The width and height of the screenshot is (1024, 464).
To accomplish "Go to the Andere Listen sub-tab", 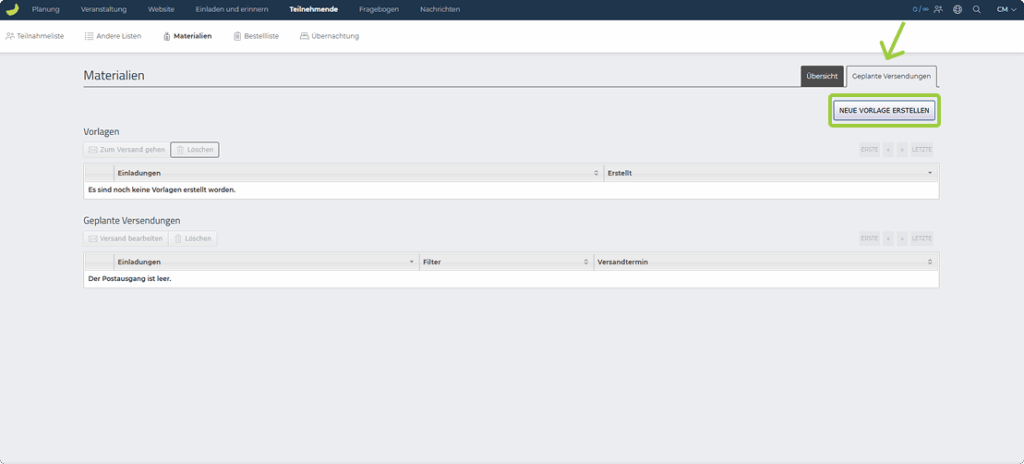I will pyautogui.click(x=113, y=37).
